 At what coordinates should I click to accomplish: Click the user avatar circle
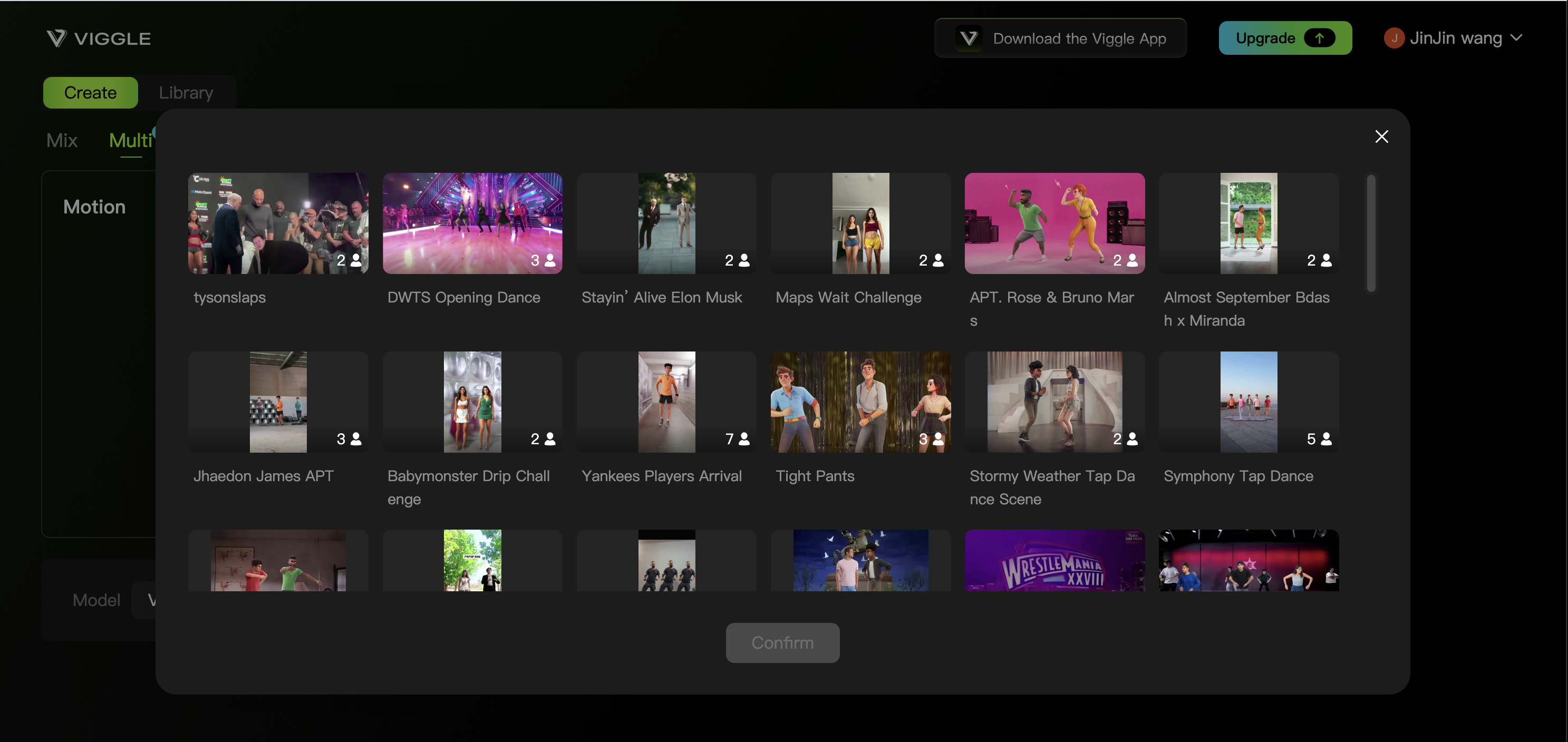(1393, 38)
